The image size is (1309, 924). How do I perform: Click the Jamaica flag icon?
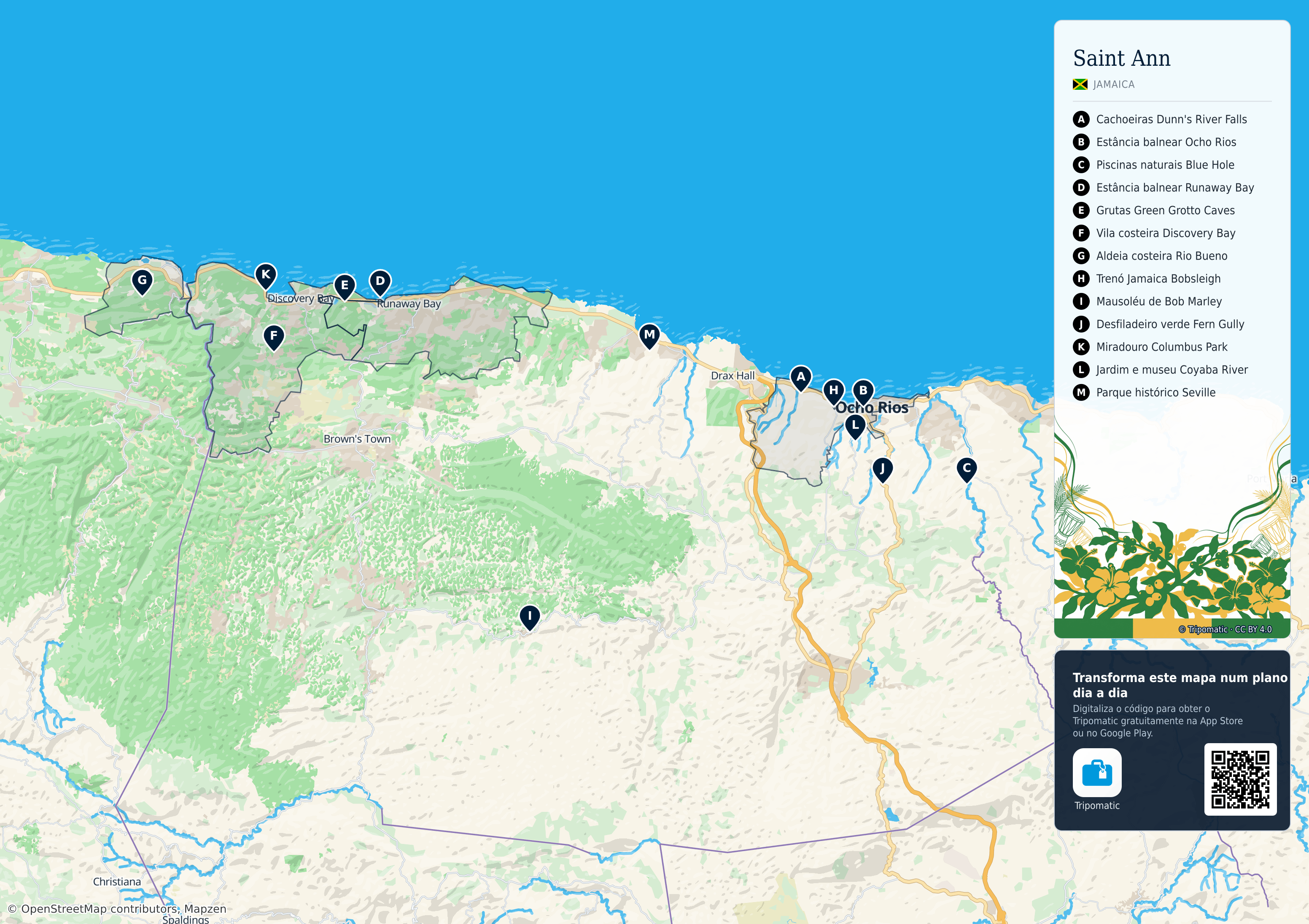(x=1080, y=84)
